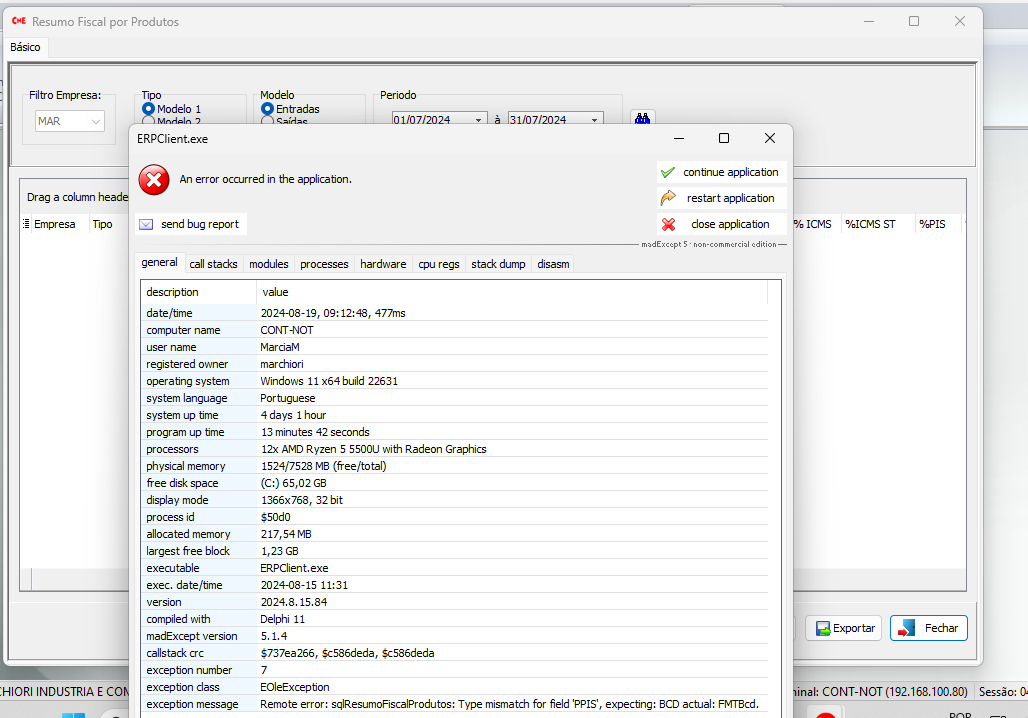Switch to the call stacks tab
1028x718 pixels.
tap(213, 264)
